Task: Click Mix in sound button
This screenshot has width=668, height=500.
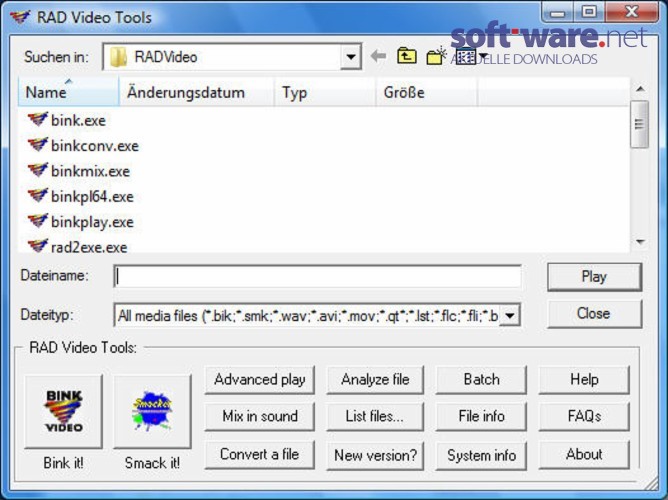Action: click(259, 416)
